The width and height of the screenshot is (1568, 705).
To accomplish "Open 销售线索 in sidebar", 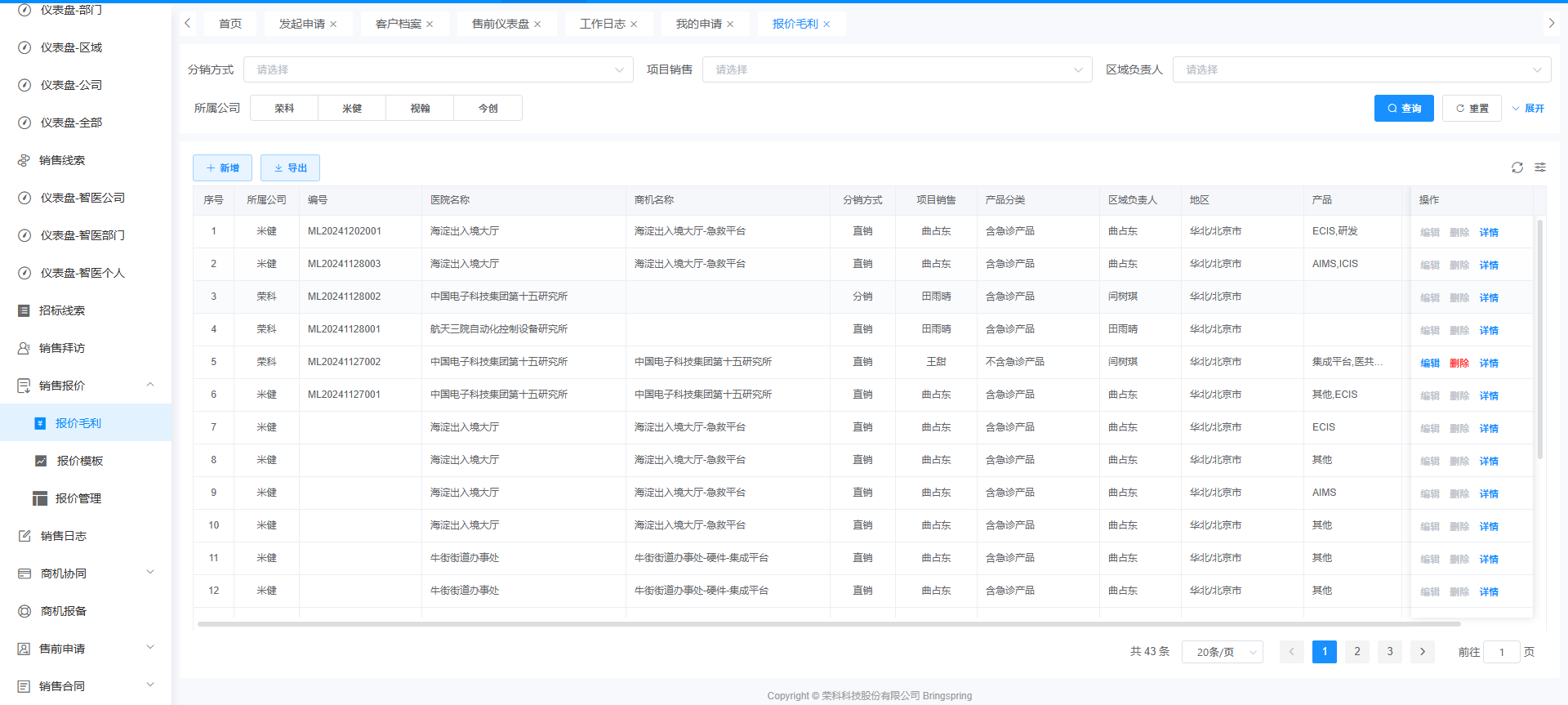I will coord(62,160).
